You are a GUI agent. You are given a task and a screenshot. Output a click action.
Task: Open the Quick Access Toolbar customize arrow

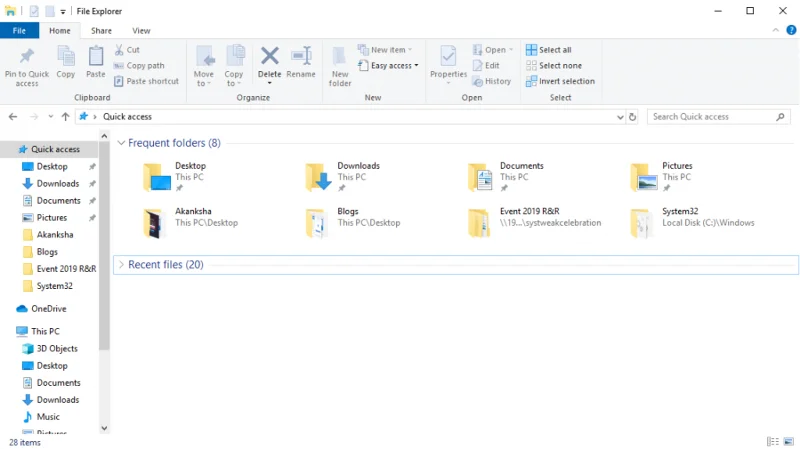(x=63, y=11)
